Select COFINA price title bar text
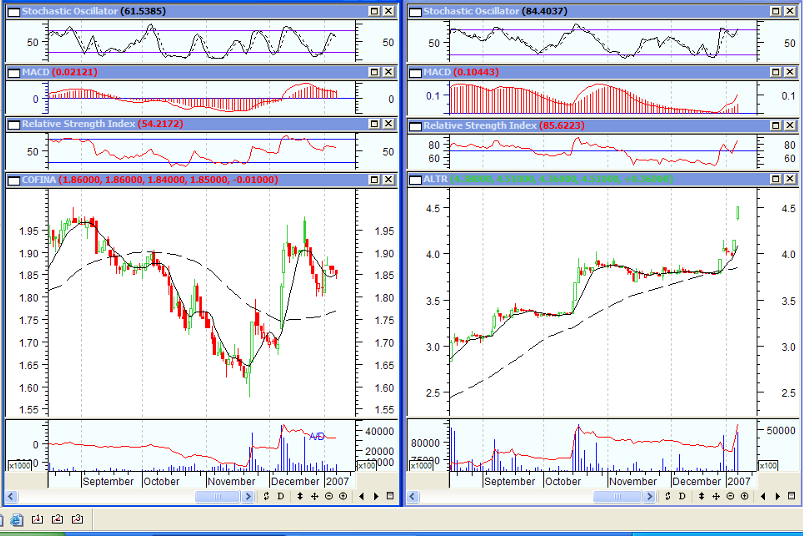 150,180
